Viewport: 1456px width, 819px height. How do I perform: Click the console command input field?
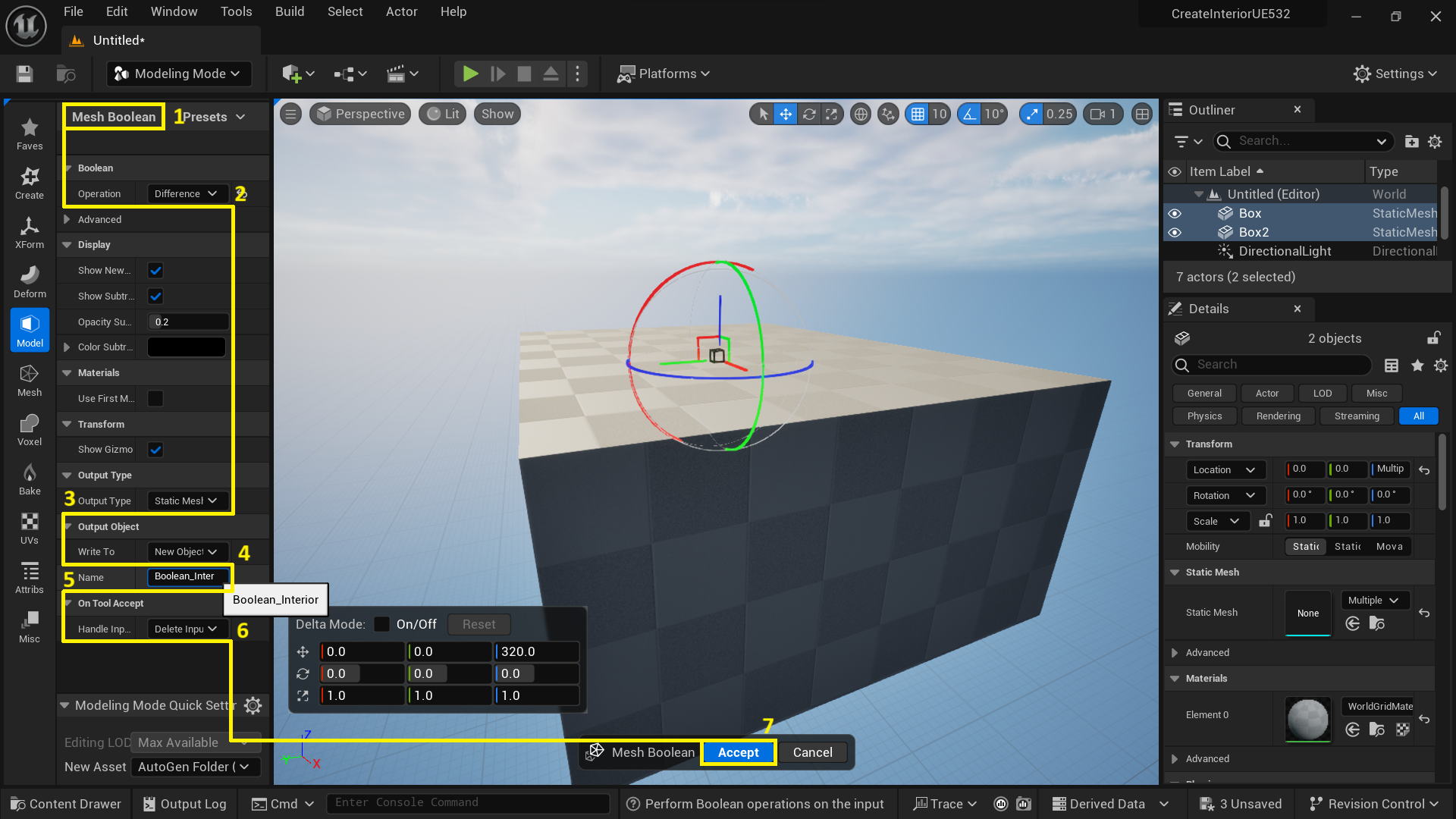tap(468, 802)
